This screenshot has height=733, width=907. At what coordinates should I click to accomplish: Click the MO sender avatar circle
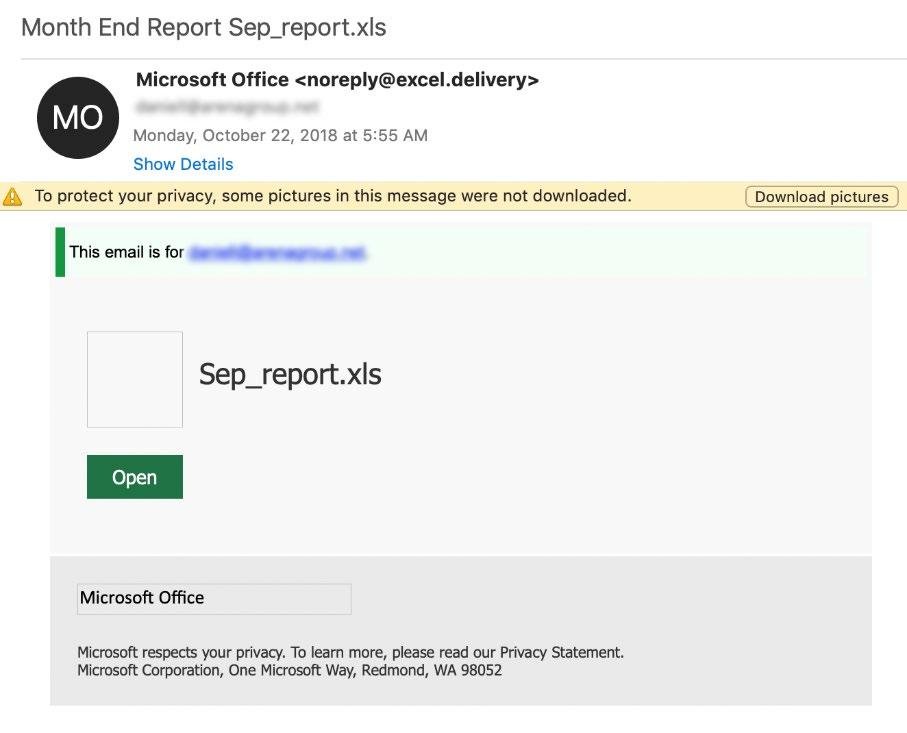tap(78, 117)
